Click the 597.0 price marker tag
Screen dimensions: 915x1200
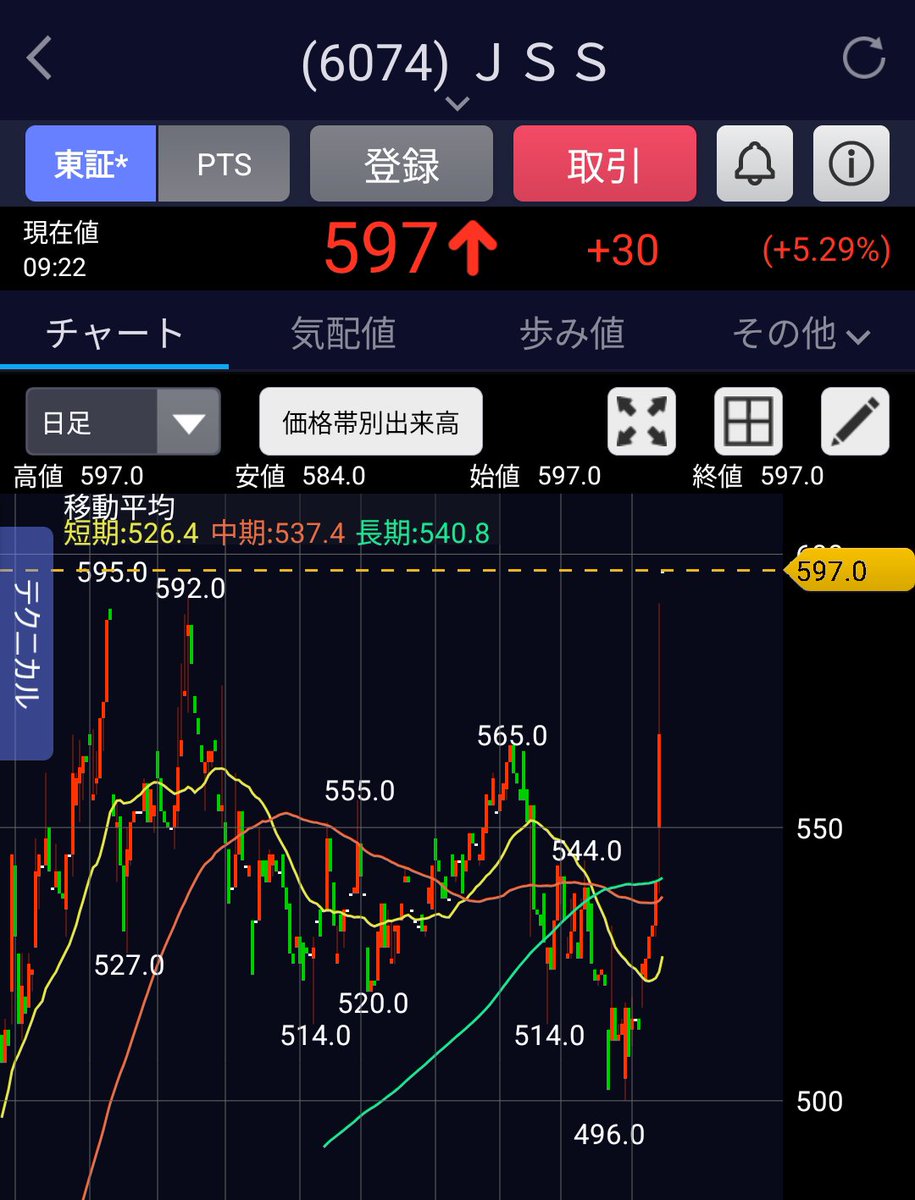click(850, 571)
